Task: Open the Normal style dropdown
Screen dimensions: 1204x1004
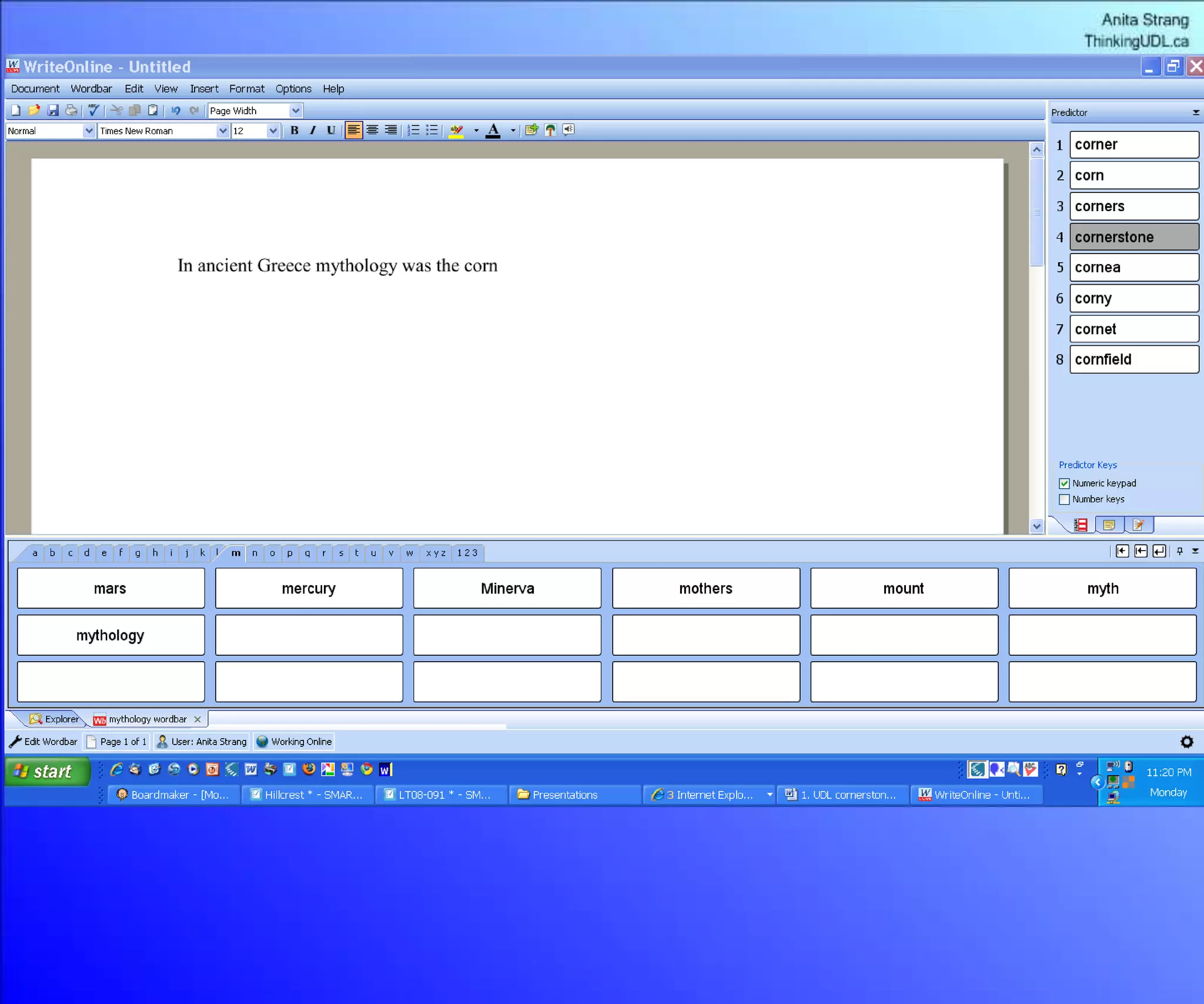Action: pyautogui.click(x=89, y=131)
